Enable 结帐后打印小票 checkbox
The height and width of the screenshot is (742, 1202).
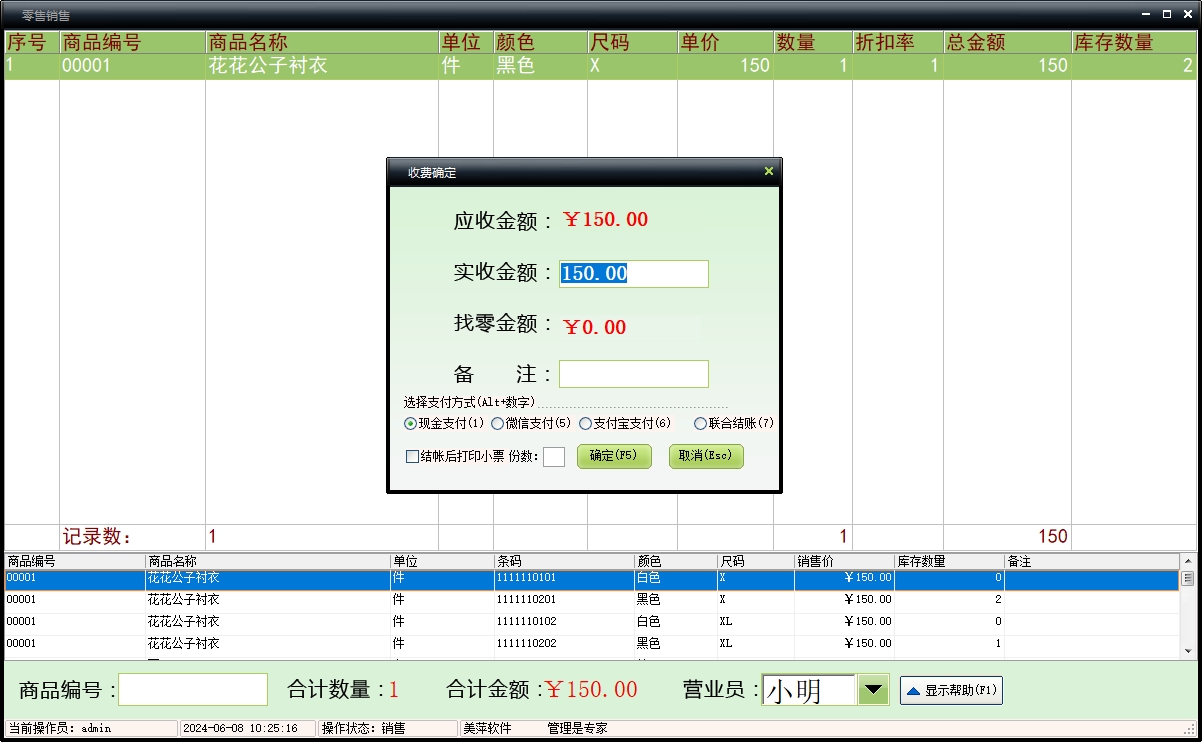coord(412,457)
